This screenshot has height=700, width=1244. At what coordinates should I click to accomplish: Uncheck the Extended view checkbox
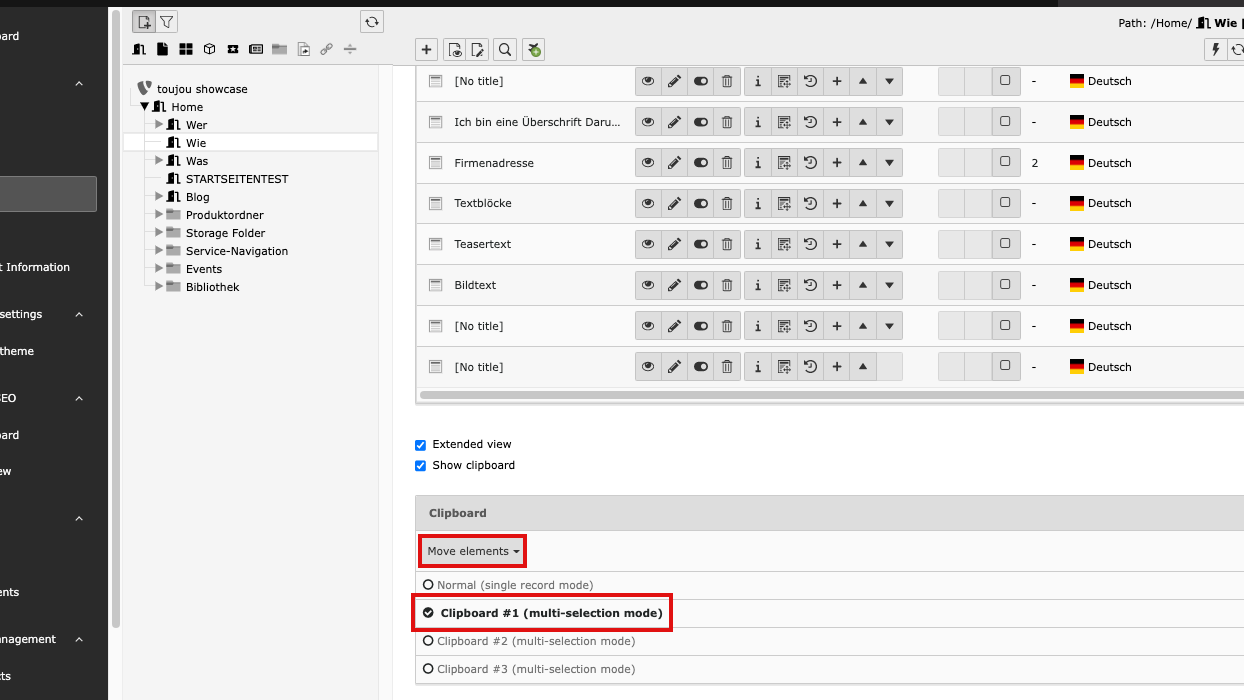click(420, 445)
